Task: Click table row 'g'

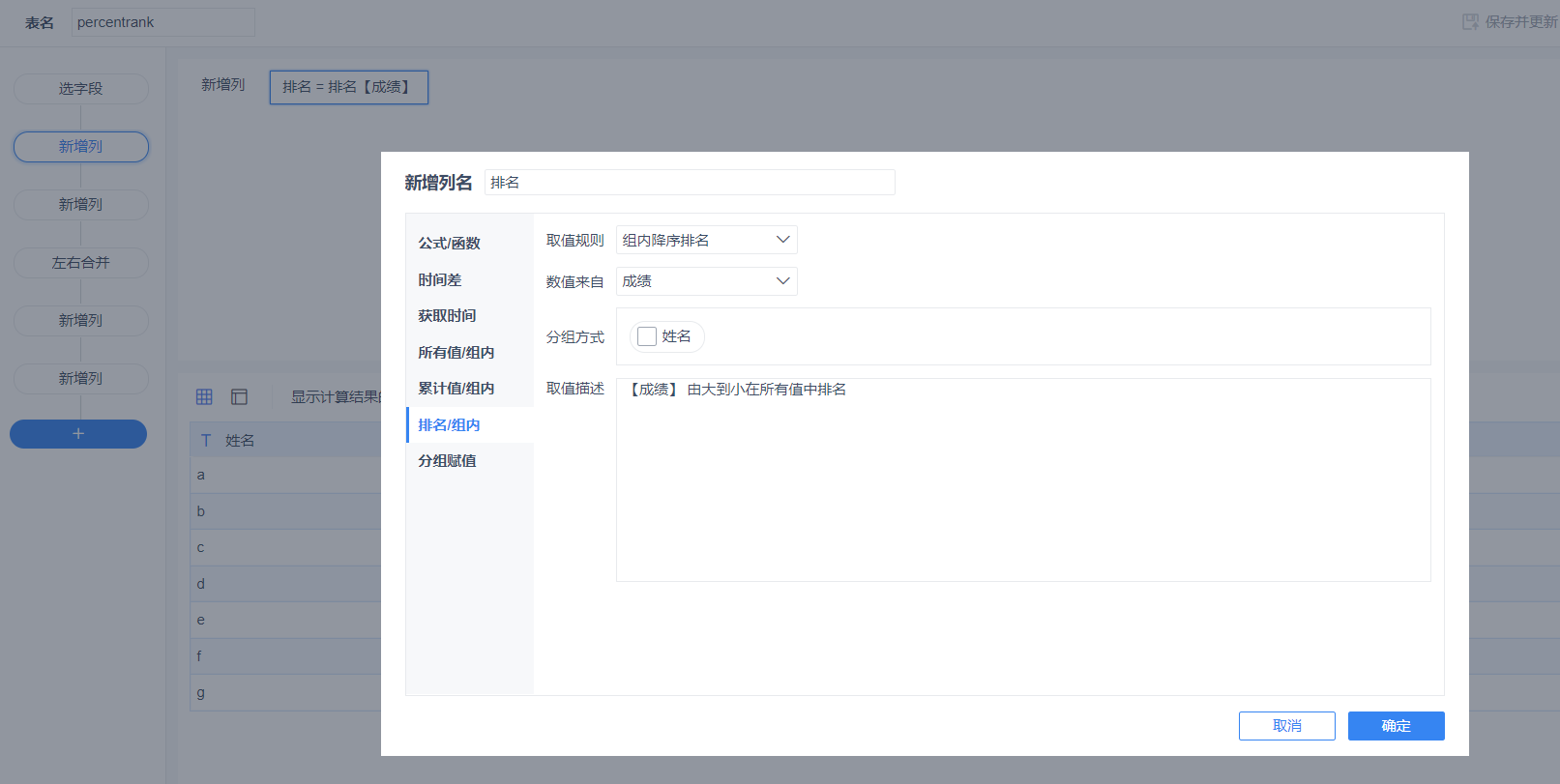Action: 286,692
